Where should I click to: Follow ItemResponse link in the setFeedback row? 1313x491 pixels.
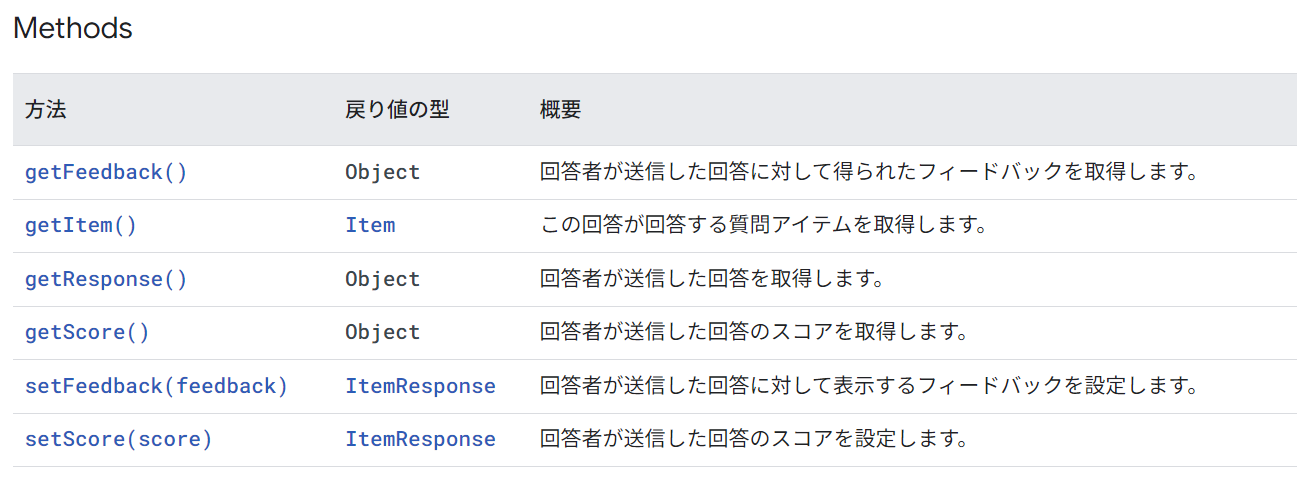(x=420, y=386)
